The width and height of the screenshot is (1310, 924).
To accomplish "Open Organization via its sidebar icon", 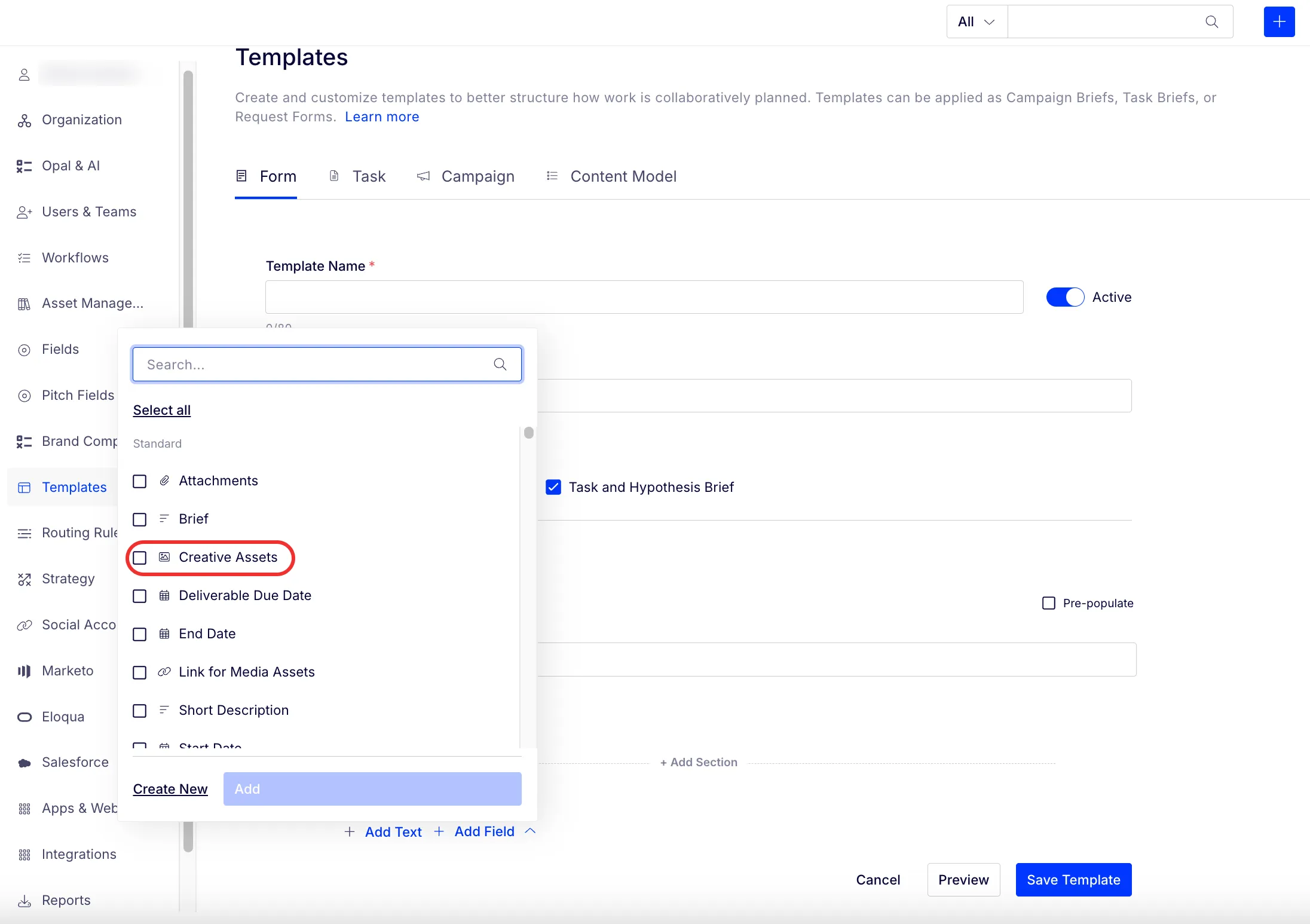I will pos(24,120).
